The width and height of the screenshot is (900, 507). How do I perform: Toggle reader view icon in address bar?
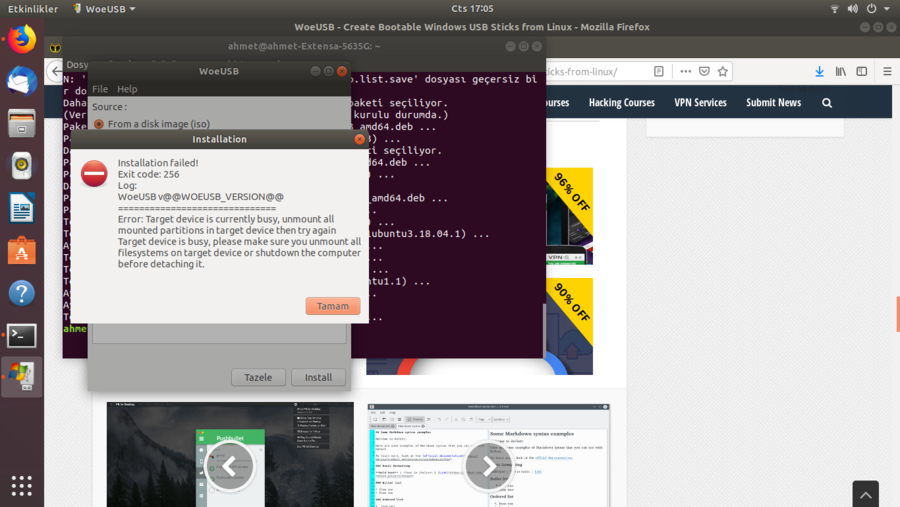pyautogui.click(x=659, y=71)
